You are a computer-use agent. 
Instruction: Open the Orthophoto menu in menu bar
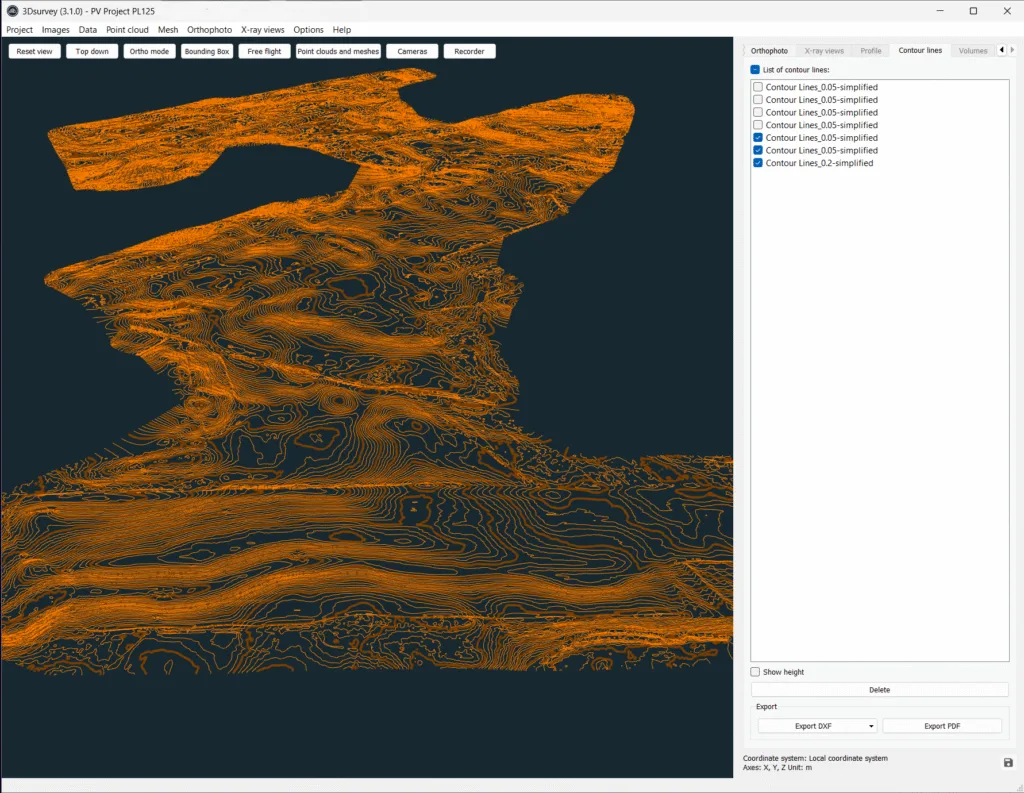209,29
